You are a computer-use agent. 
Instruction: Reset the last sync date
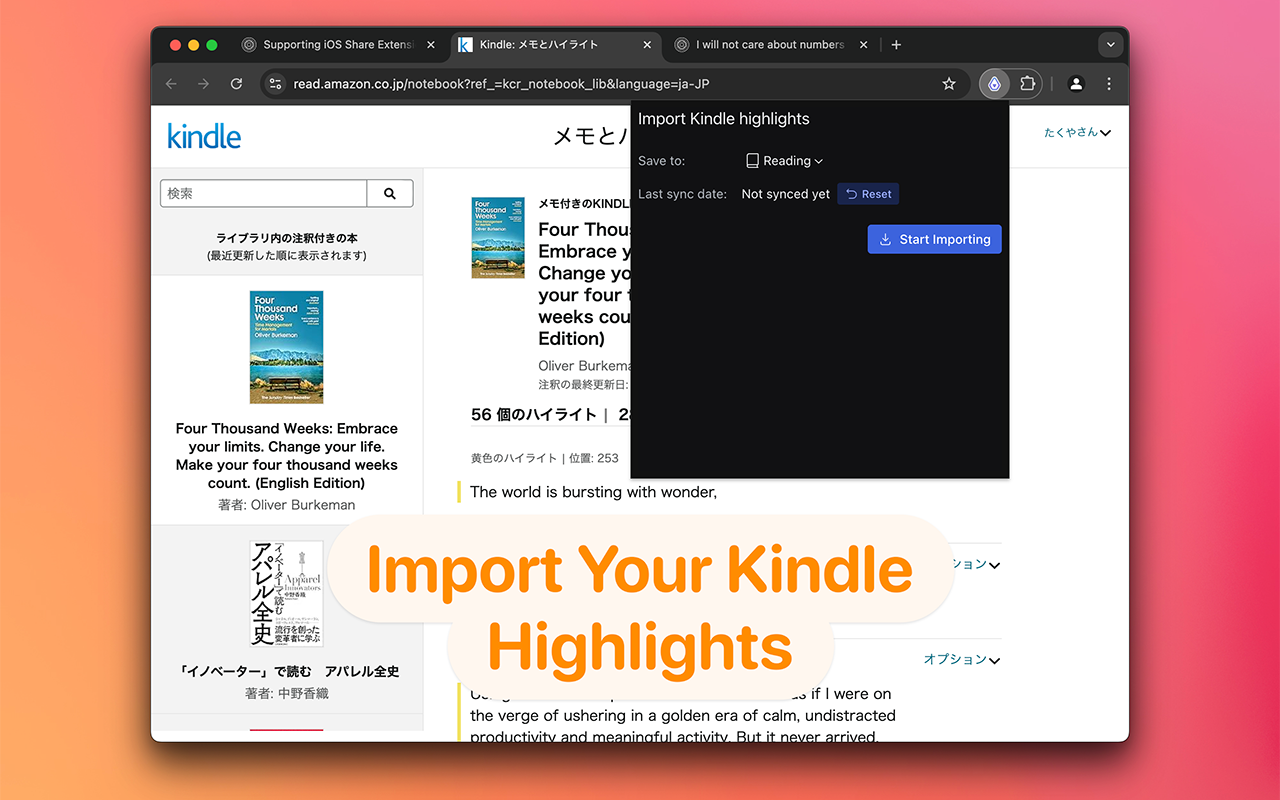tap(868, 194)
